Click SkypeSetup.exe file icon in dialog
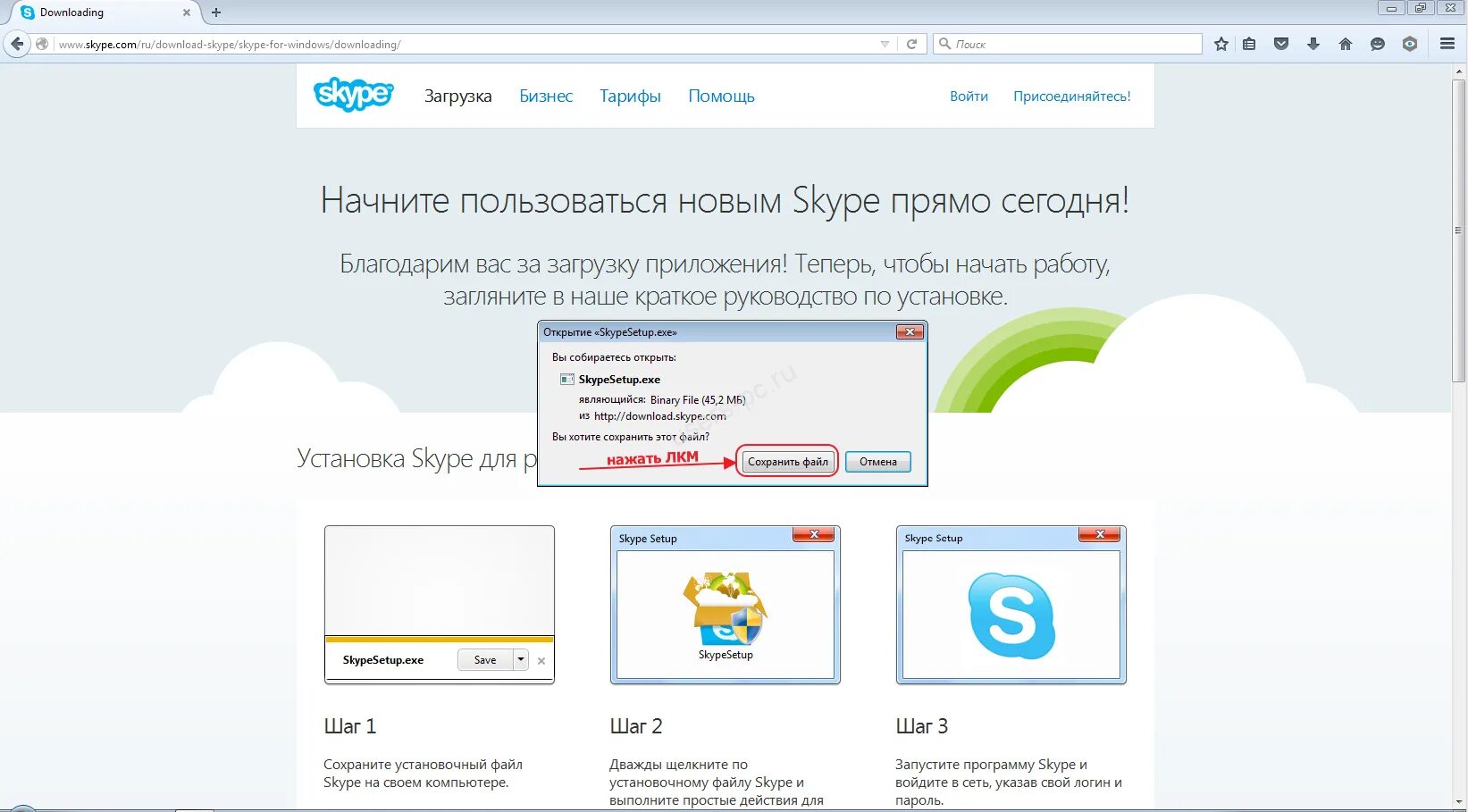Screen dimensions: 1468x812 [x=566, y=380]
